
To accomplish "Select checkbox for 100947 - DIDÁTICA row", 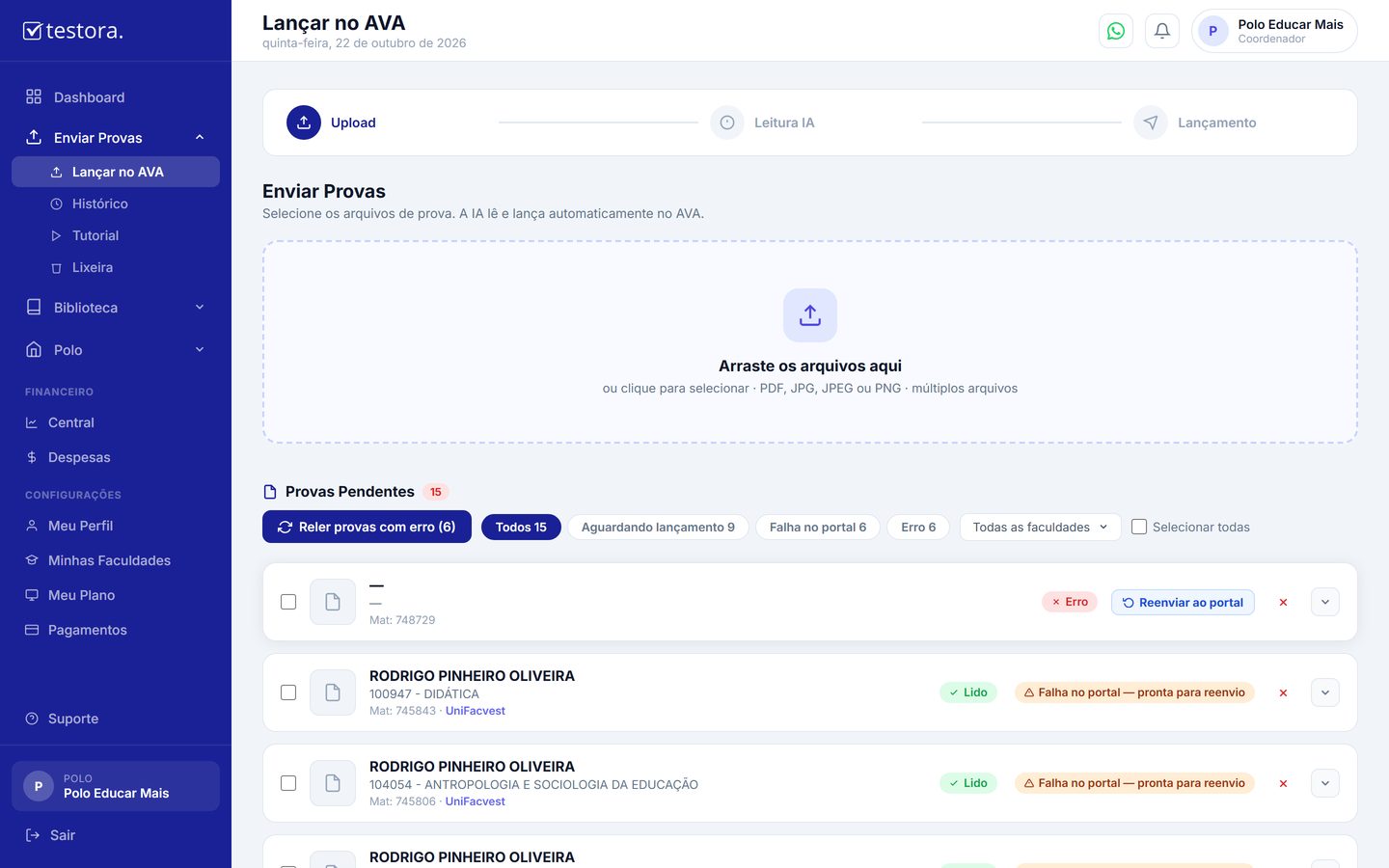I will pos(288,692).
